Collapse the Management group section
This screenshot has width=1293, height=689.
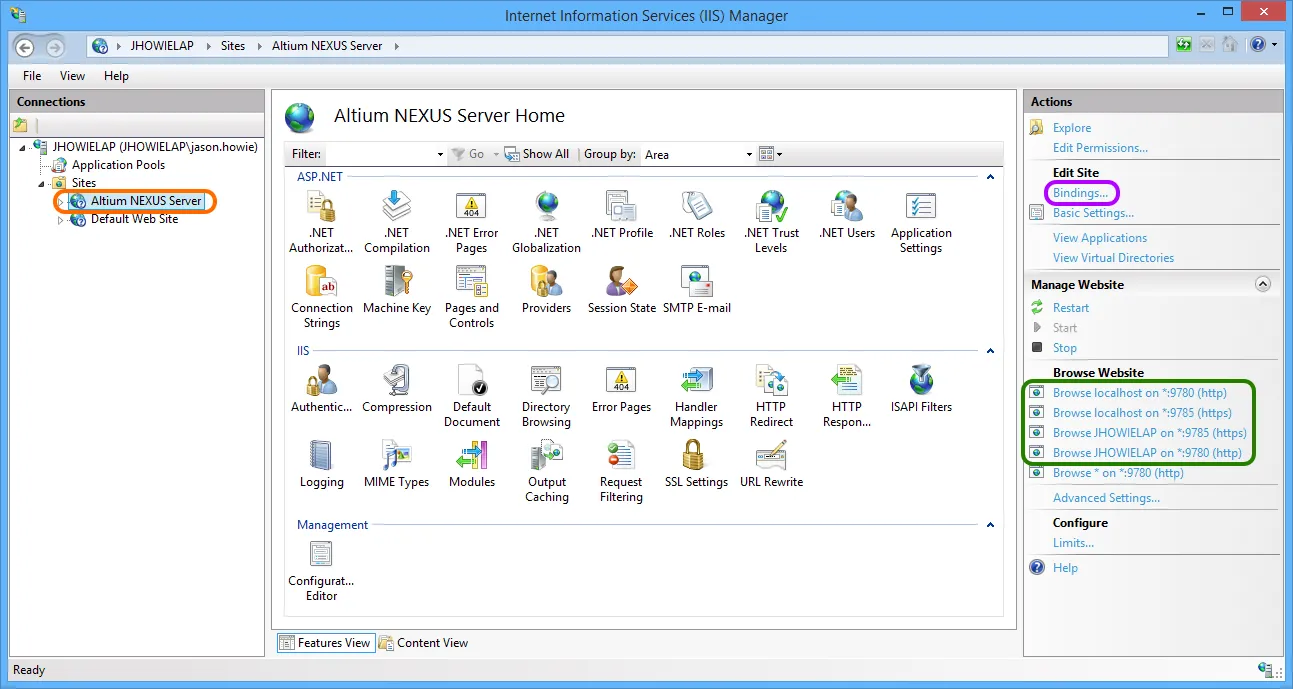click(990, 525)
